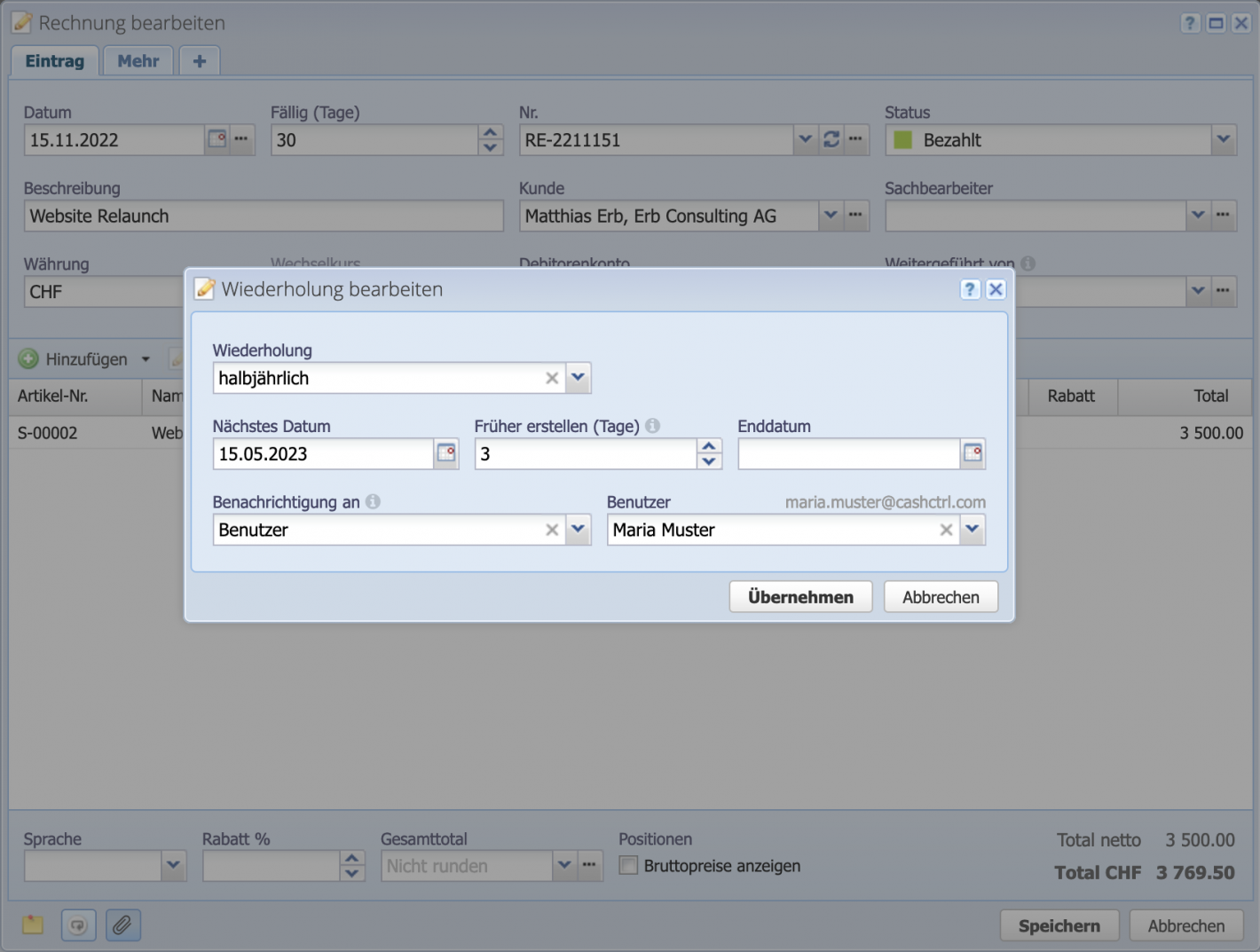Open help via the question mark in the dialog
Viewport: 1260px width, 952px height.
(x=969, y=289)
